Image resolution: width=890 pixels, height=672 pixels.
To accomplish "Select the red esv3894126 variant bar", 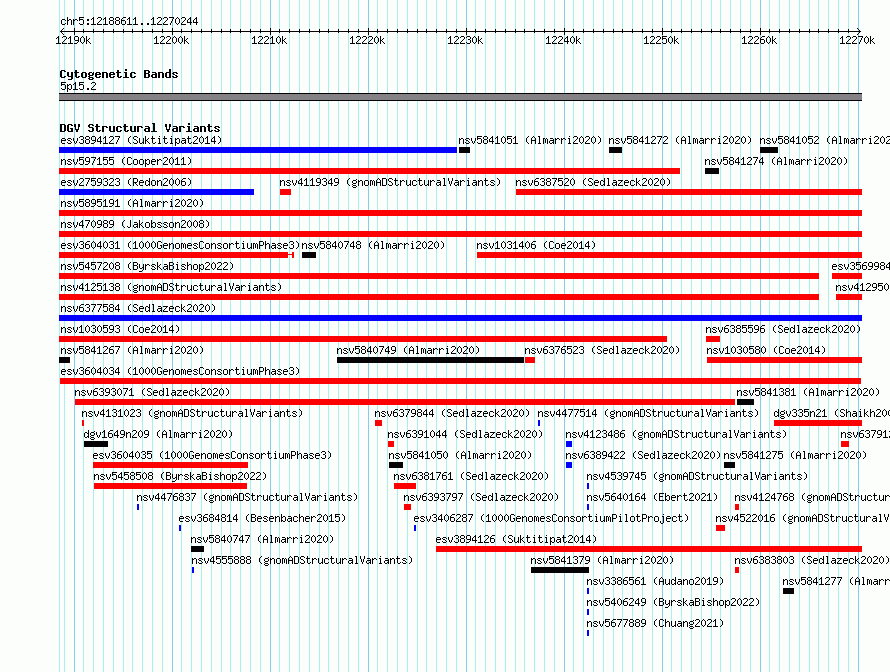I will point(649,549).
